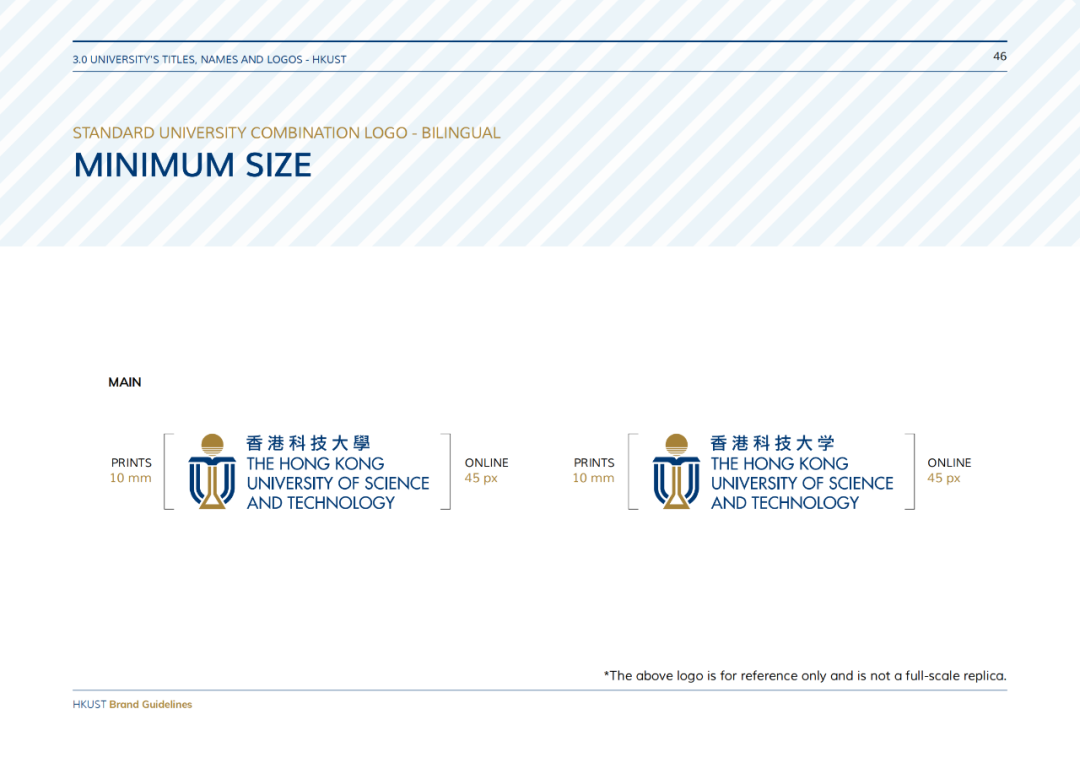Click 'AND TECHNOLOGY' in the simplified Chinese logo
Viewport: 1080px width, 763px height.
point(785,503)
